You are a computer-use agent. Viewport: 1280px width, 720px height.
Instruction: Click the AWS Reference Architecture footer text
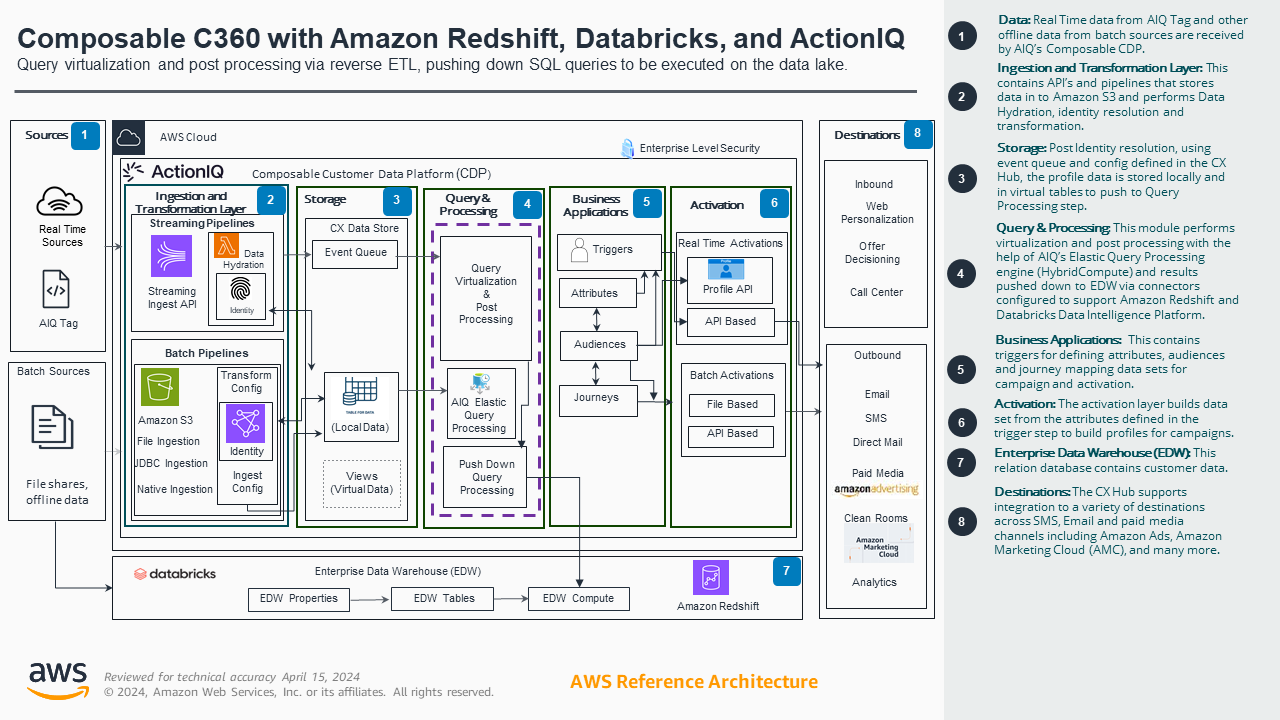tap(694, 682)
